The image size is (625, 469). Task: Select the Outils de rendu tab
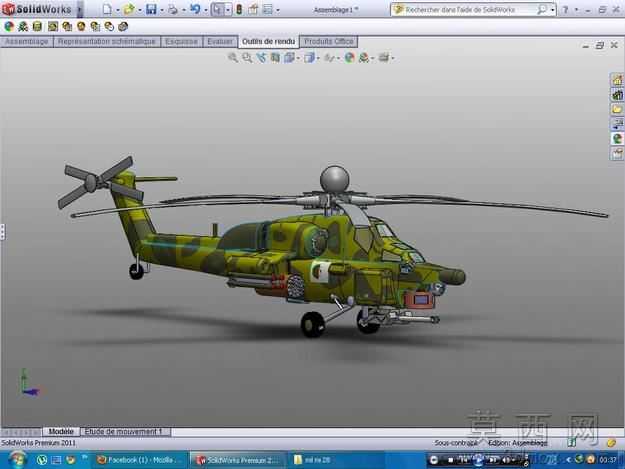[269, 41]
